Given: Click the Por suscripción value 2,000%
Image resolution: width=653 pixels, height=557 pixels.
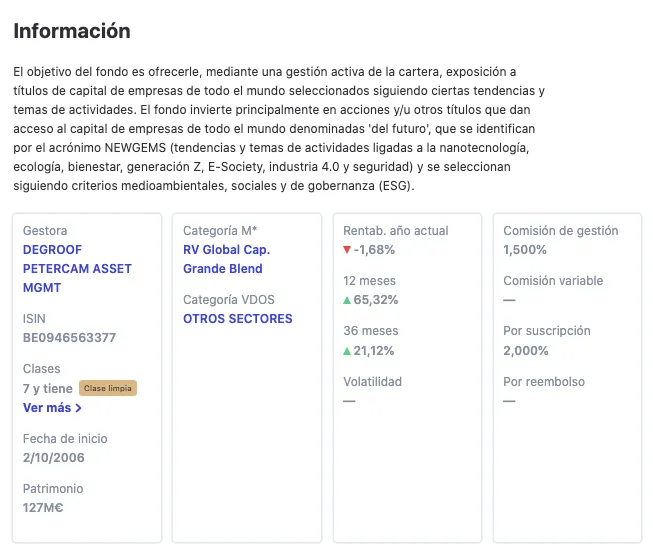Looking at the screenshot, I should click(x=525, y=350).
